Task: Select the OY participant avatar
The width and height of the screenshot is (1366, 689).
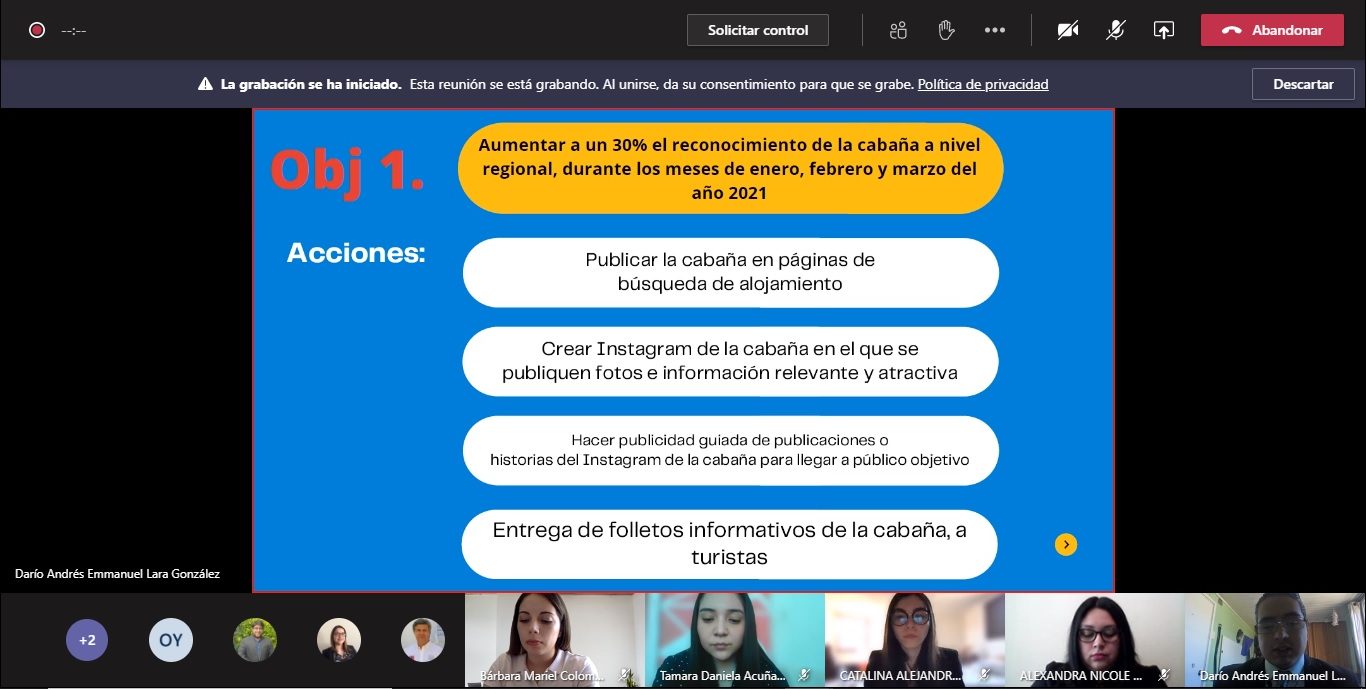Action: coord(171,640)
